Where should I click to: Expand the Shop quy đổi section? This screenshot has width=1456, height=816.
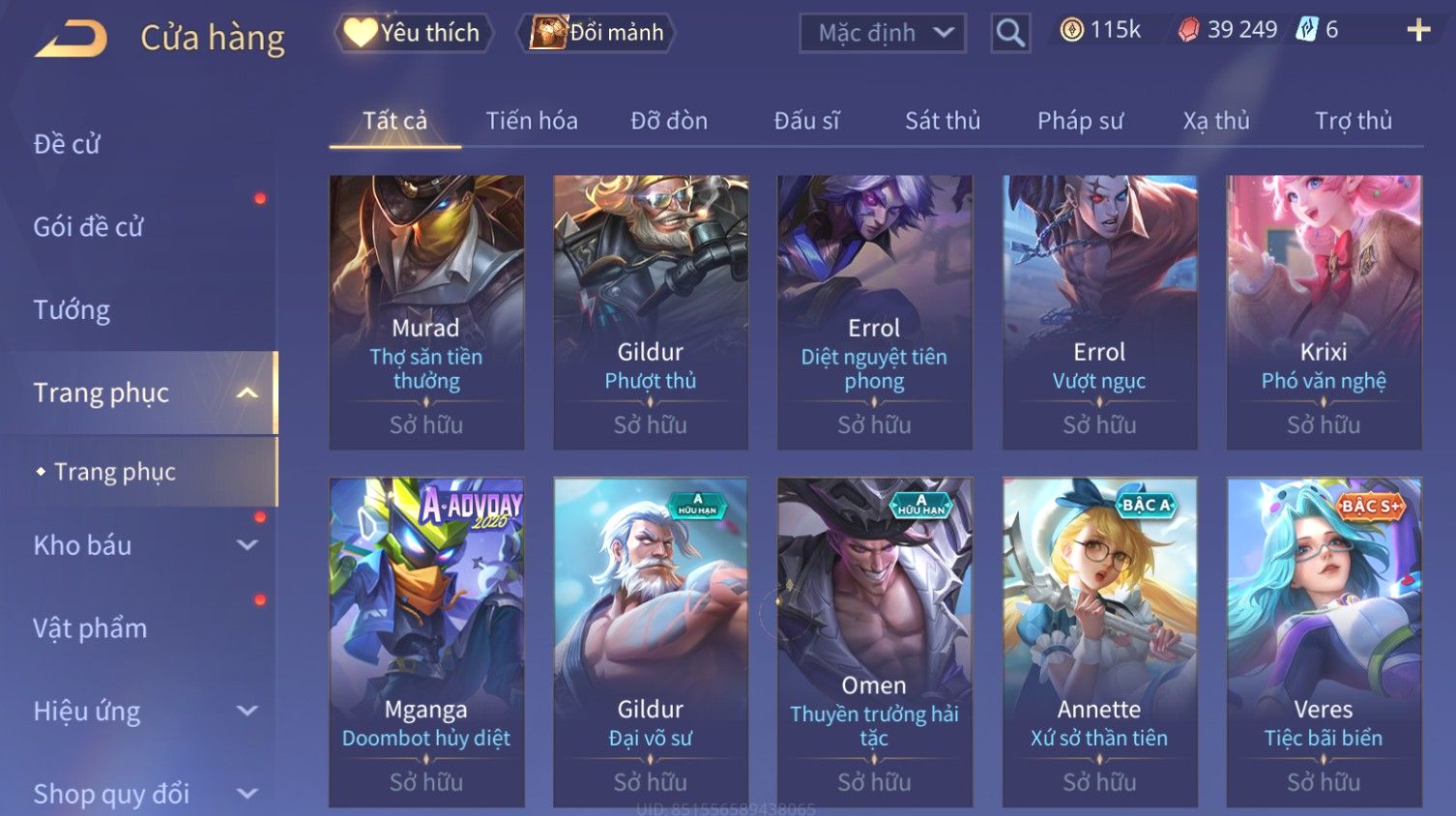pos(248,794)
